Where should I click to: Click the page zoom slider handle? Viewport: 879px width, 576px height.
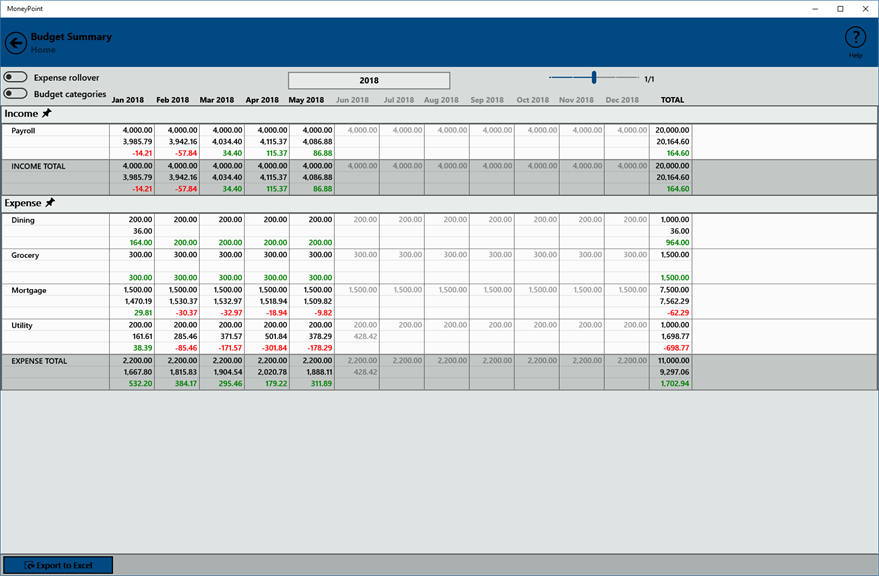[594, 77]
